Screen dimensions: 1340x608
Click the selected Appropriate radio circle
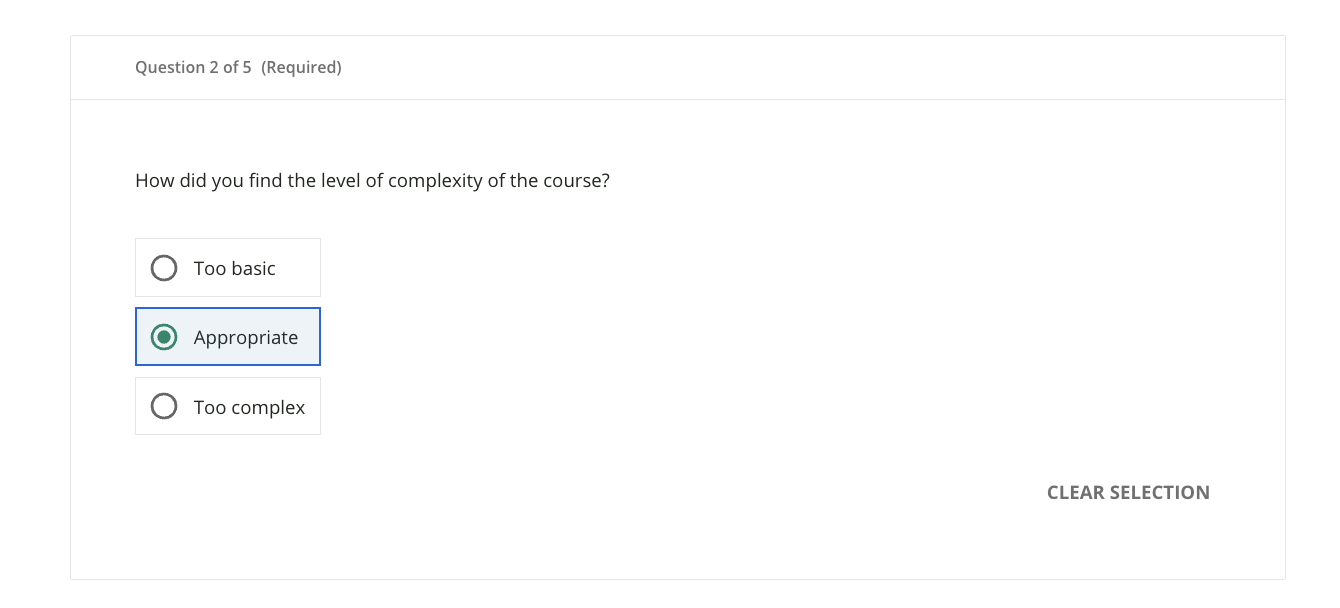click(163, 337)
